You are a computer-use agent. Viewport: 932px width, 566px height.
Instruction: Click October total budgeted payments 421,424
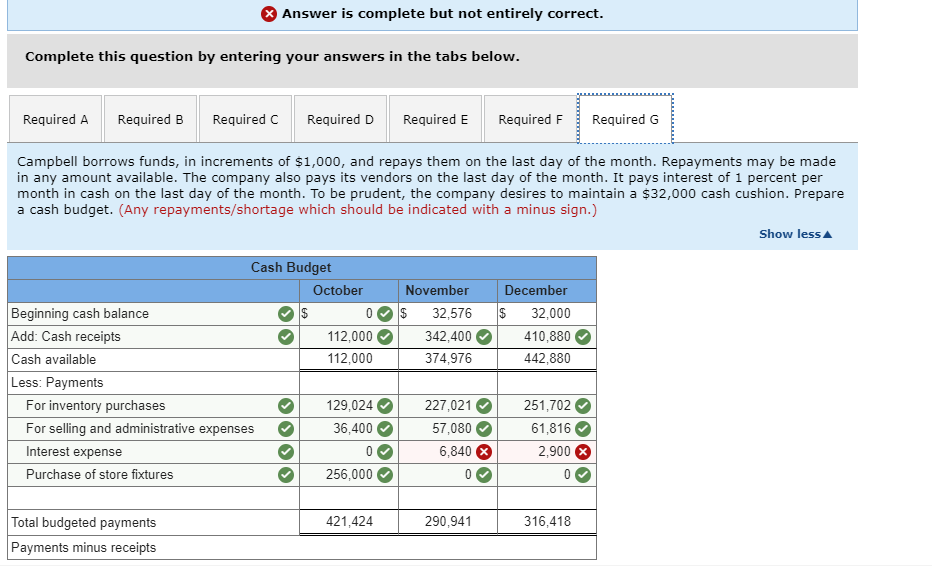pos(350,521)
